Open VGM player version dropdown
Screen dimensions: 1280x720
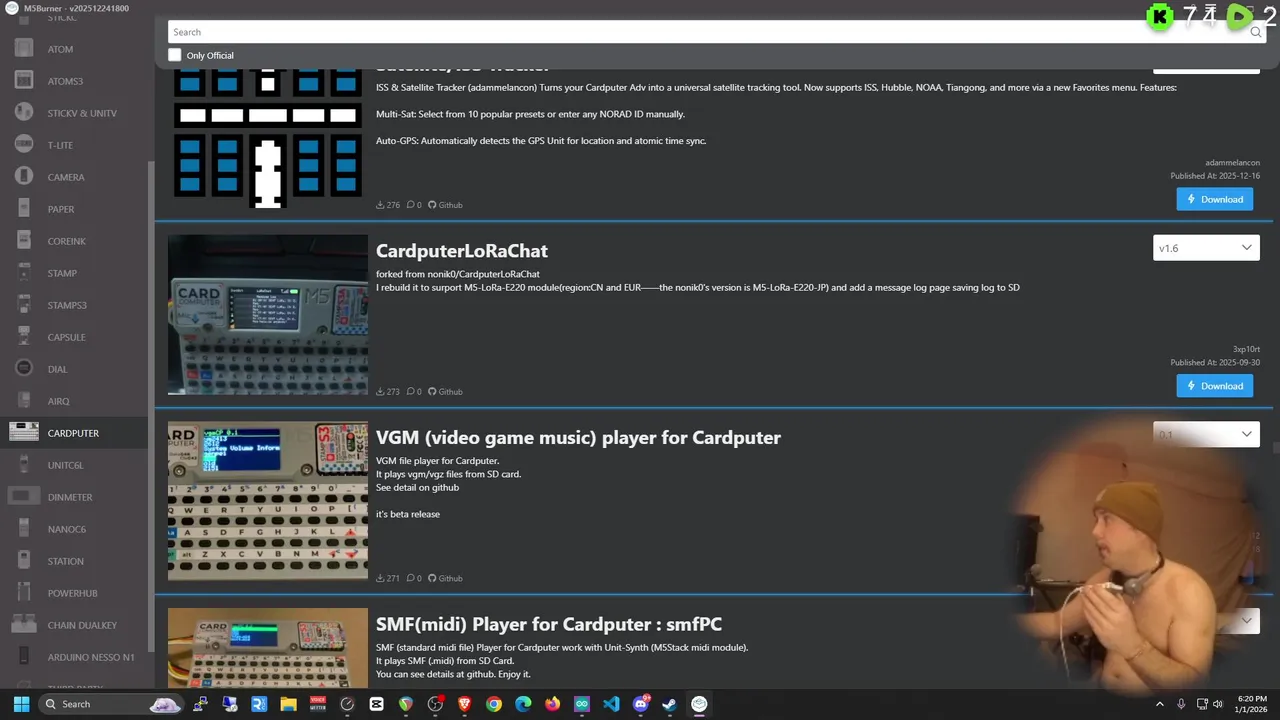coord(1206,434)
